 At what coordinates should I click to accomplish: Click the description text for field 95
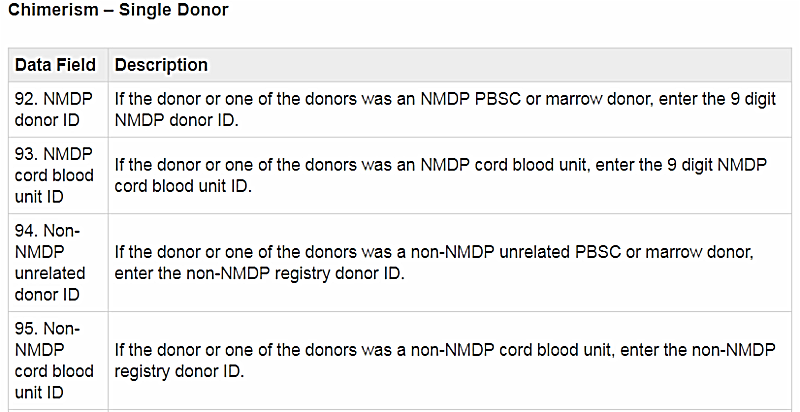440,360
